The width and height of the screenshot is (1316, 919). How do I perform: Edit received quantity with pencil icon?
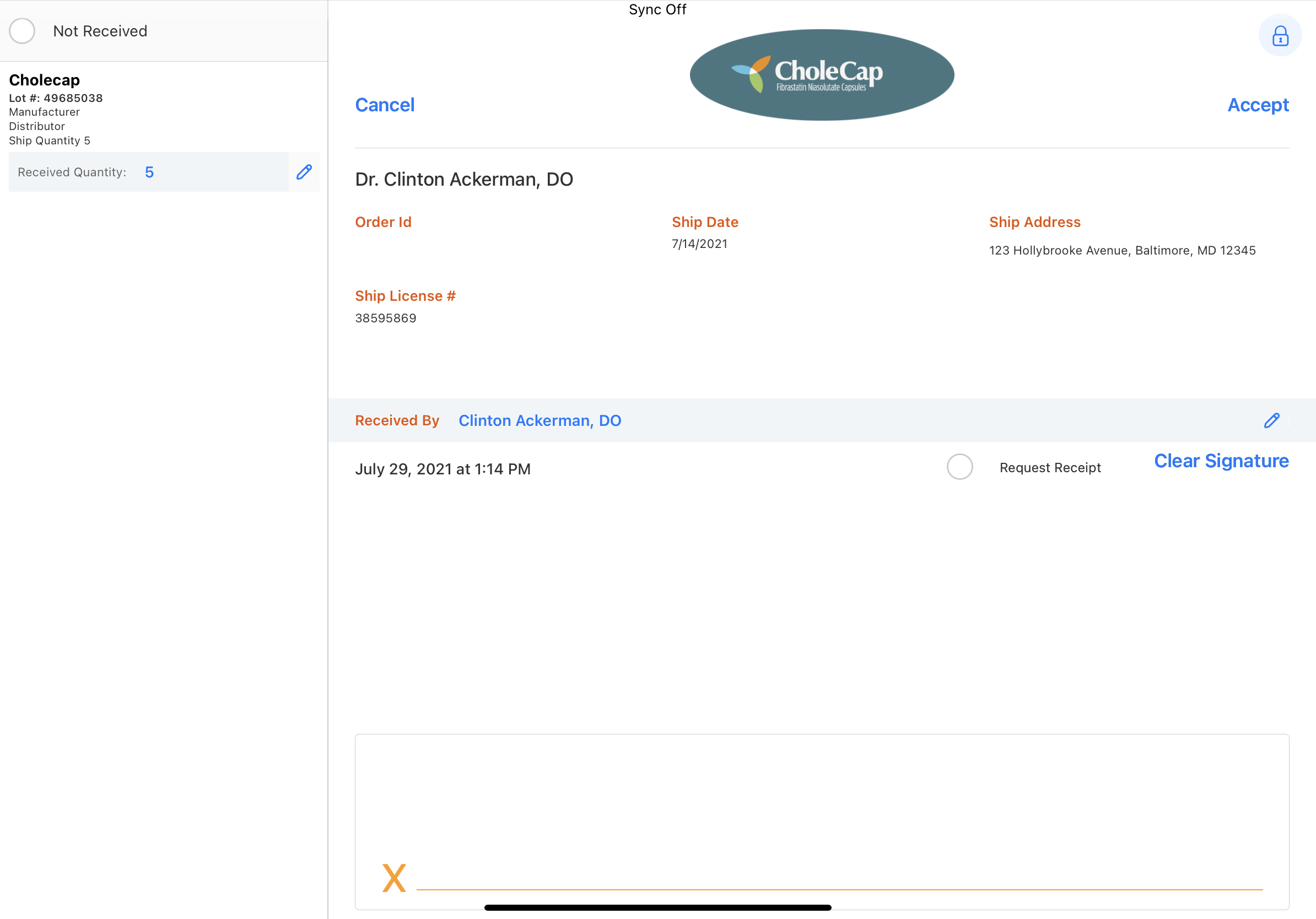point(304,172)
